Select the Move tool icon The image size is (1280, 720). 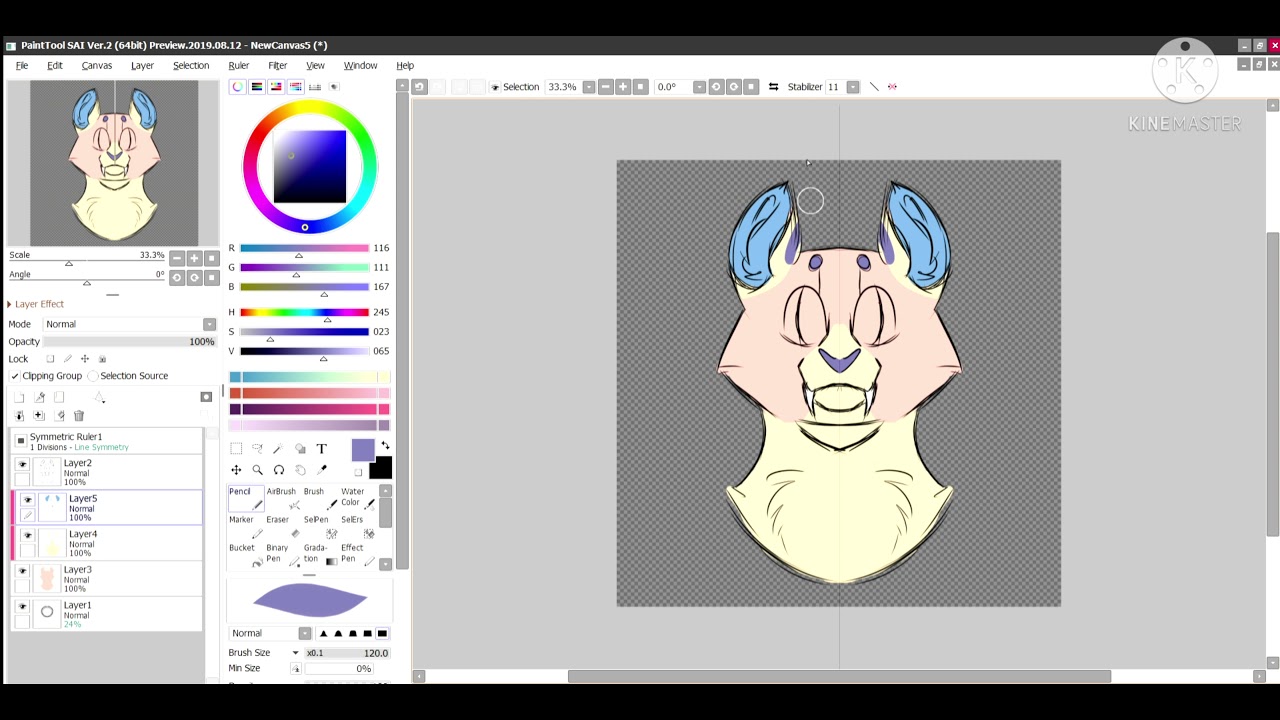pyautogui.click(x=236, y=470)
